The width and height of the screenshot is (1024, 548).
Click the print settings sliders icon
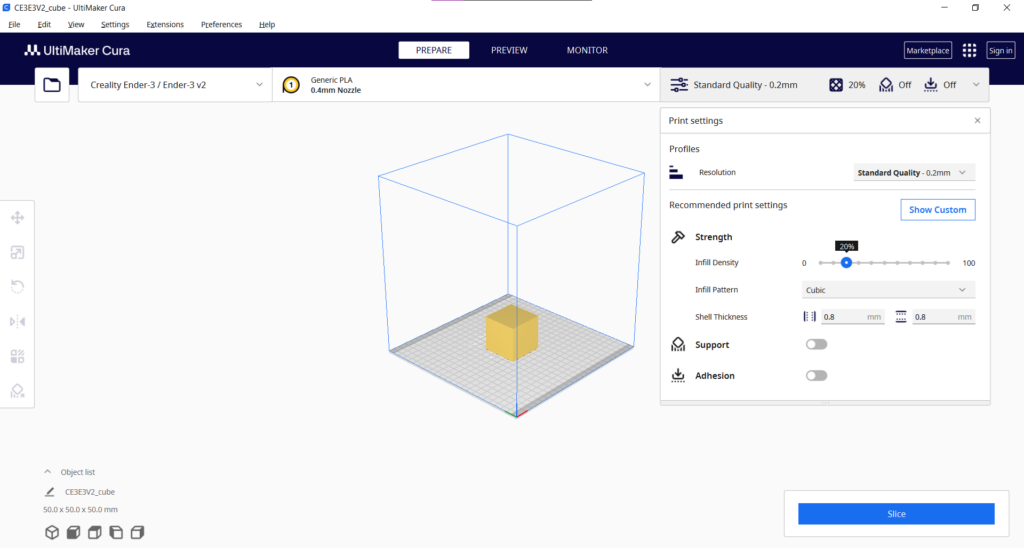click(x=679, y=85)
